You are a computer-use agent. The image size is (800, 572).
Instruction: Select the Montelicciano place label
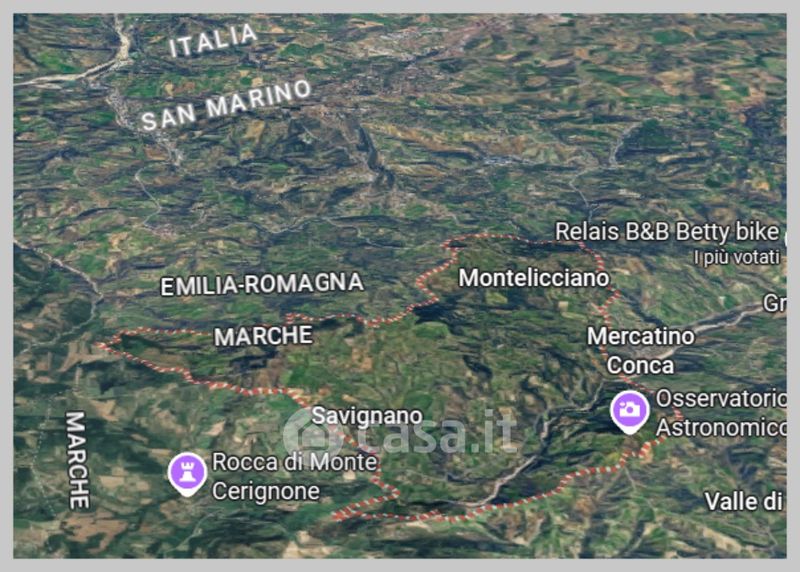pos(534,279)
